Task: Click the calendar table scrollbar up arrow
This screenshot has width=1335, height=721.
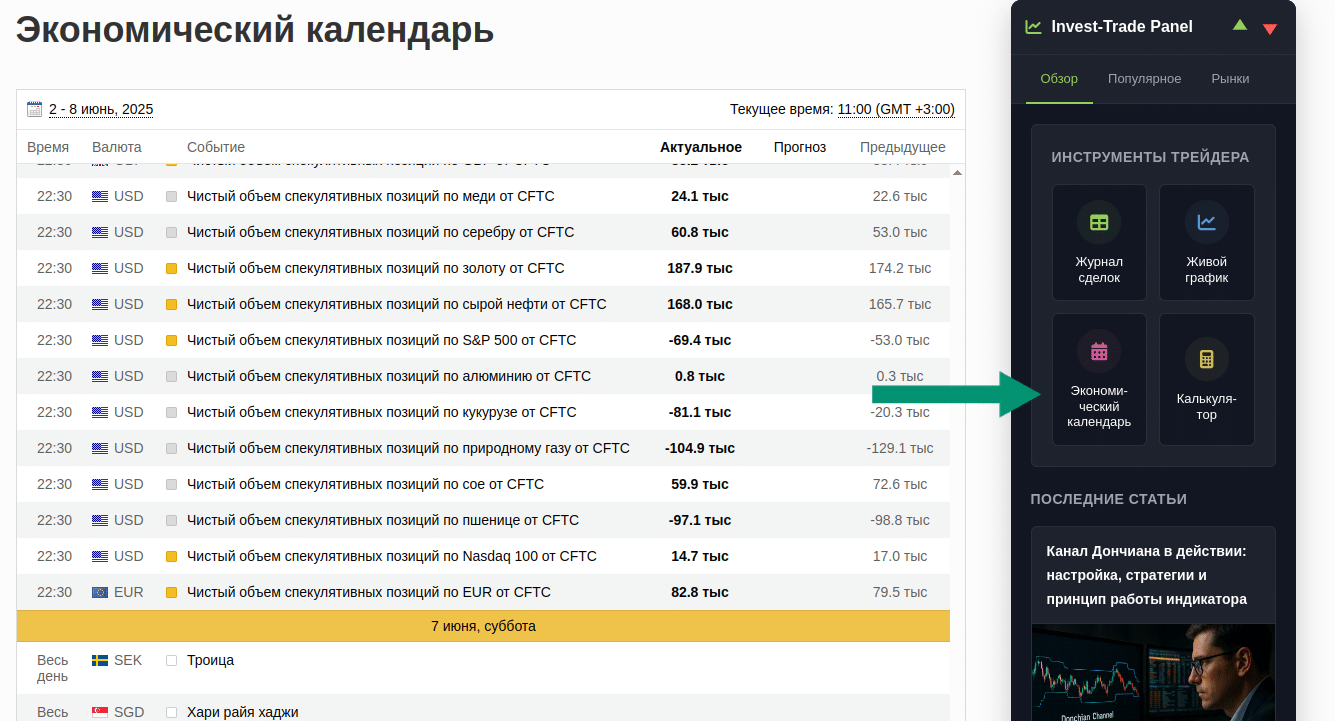Action: [957, 173]
